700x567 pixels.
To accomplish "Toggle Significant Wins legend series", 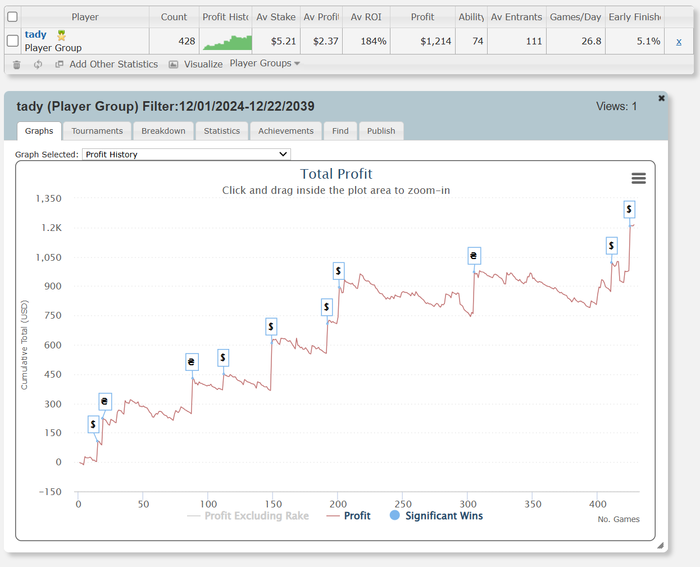I will 436,516.
